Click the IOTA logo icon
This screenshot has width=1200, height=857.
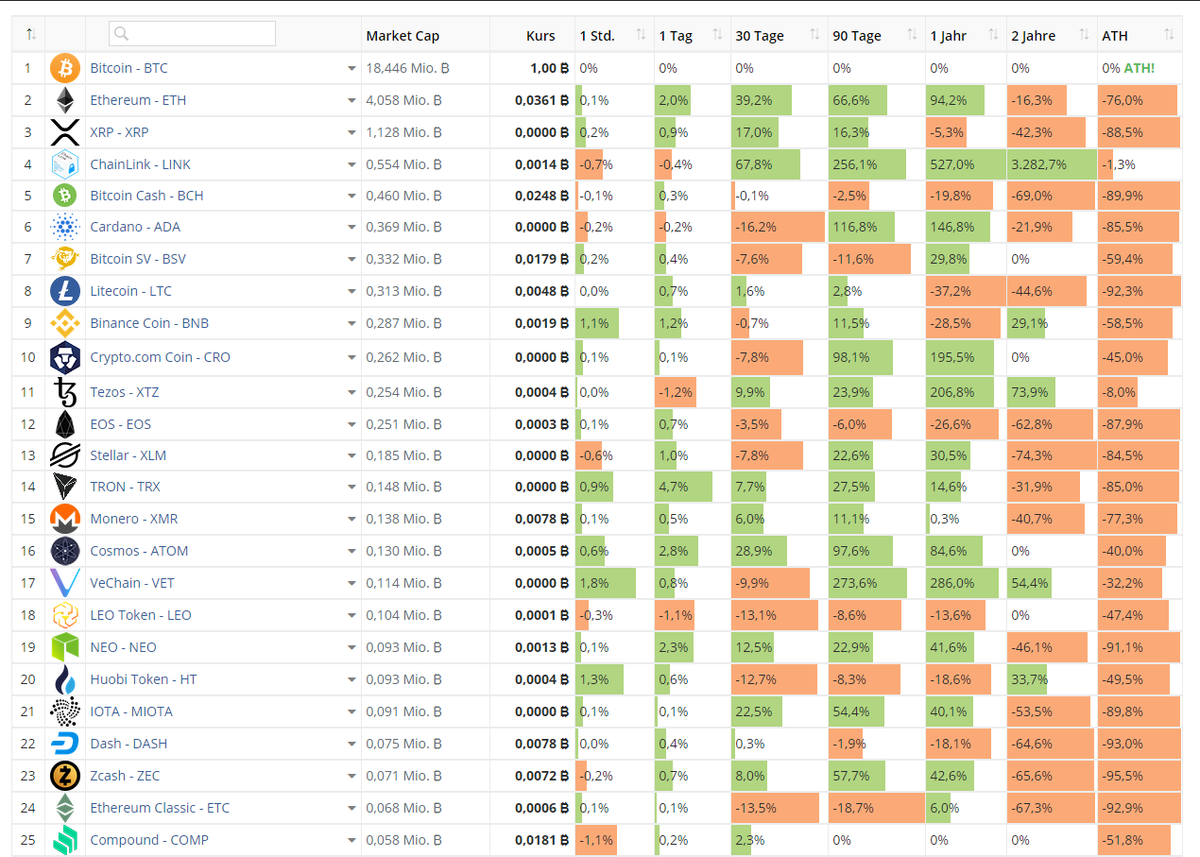[x=65, y=711]
